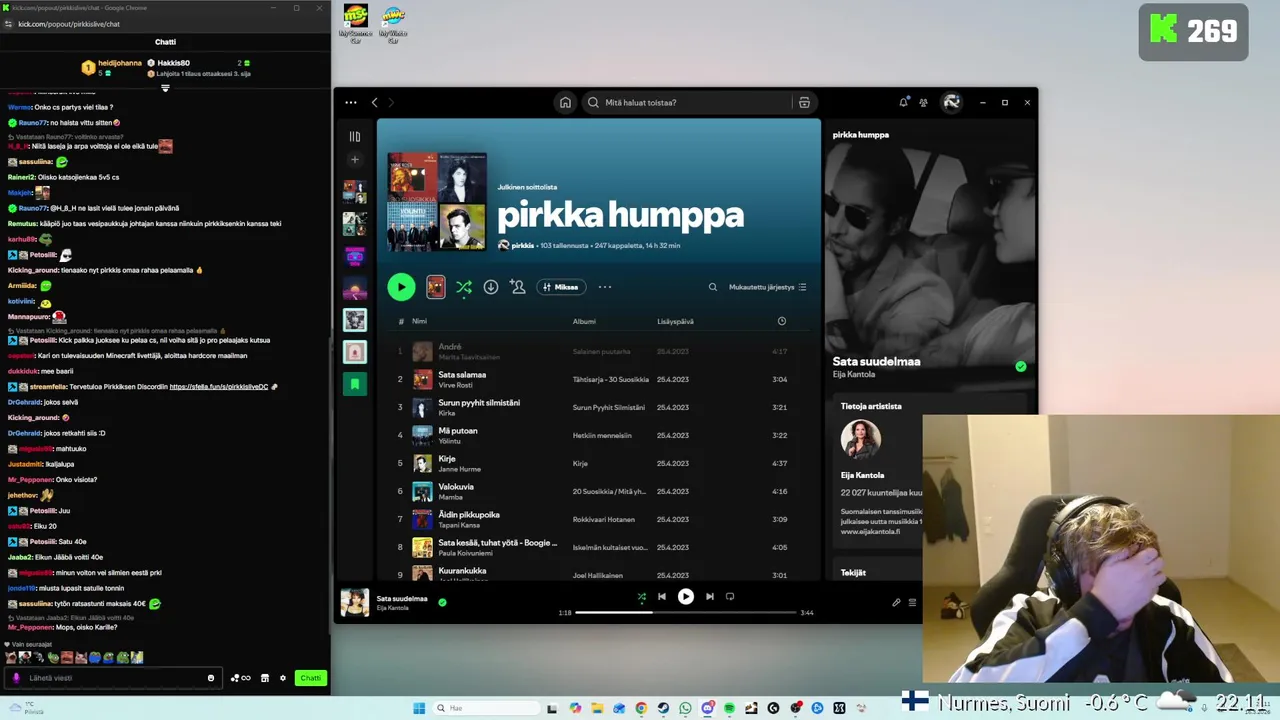Sort tracks by Nimi column
1280x720 pixels.
click(419, 321)
